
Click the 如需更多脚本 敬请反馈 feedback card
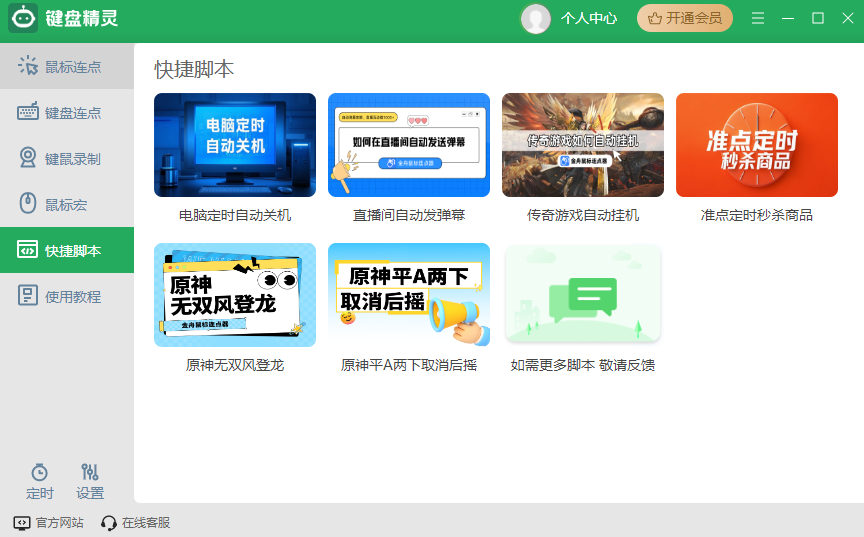click(x=583, y=295)
